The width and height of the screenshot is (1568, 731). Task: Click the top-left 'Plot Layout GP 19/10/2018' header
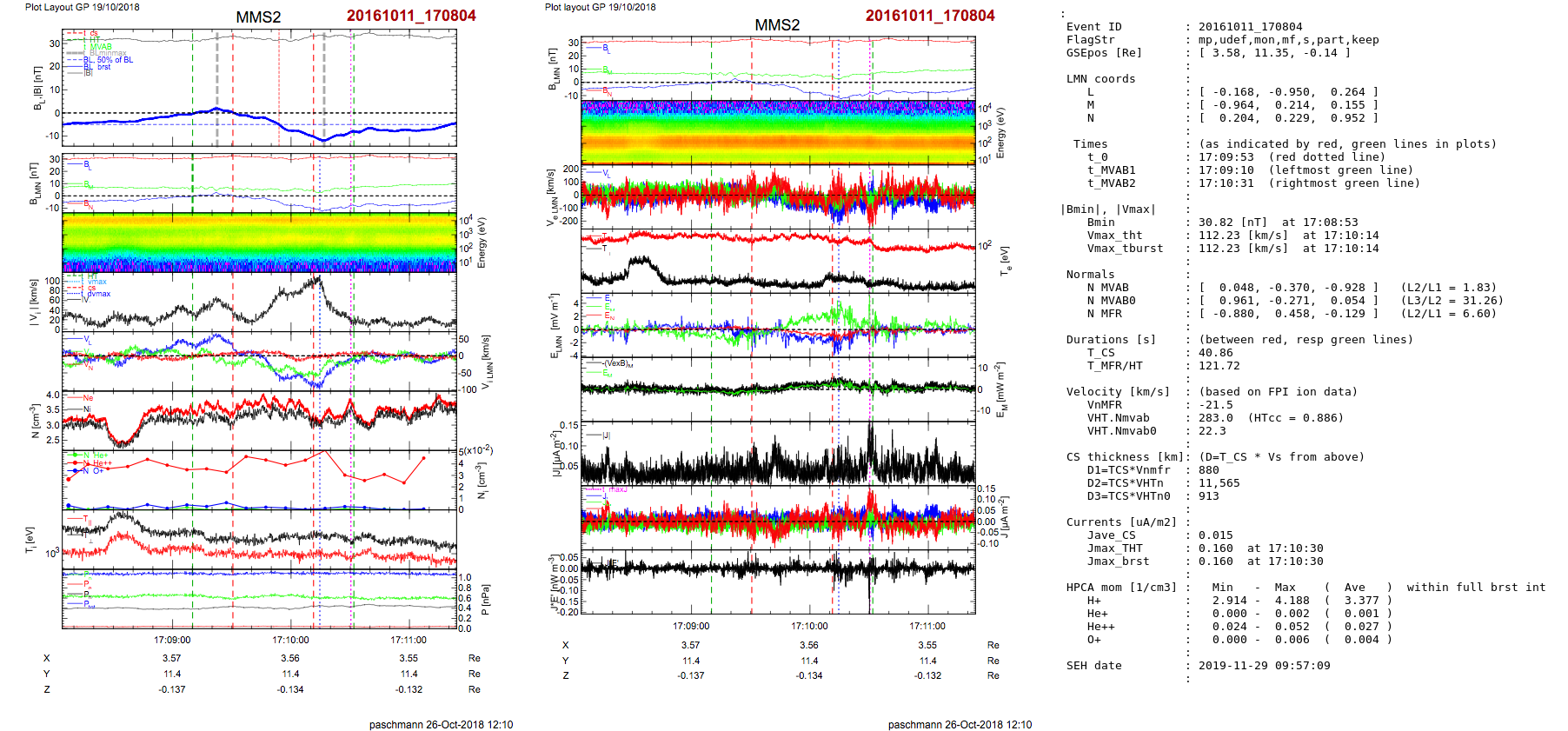coord(82,7)
